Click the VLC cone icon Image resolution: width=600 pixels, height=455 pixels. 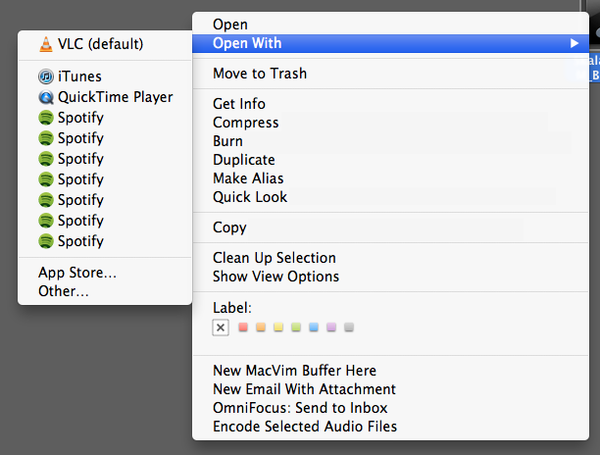coord(46,44)
